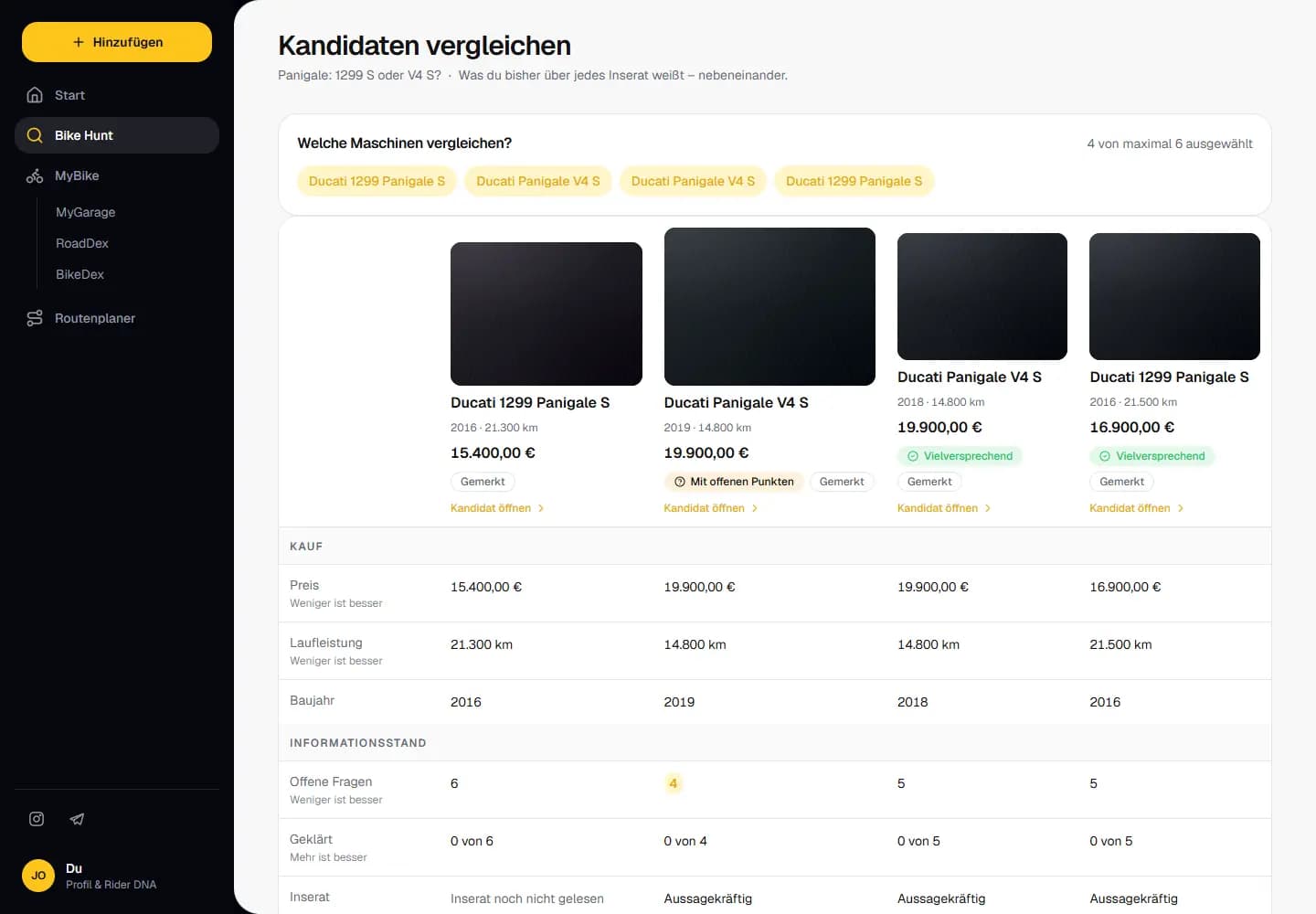1316x914 pixels.
Task: Click the 21.300 km value in the Laufleistung row
Action: (482, 644)
